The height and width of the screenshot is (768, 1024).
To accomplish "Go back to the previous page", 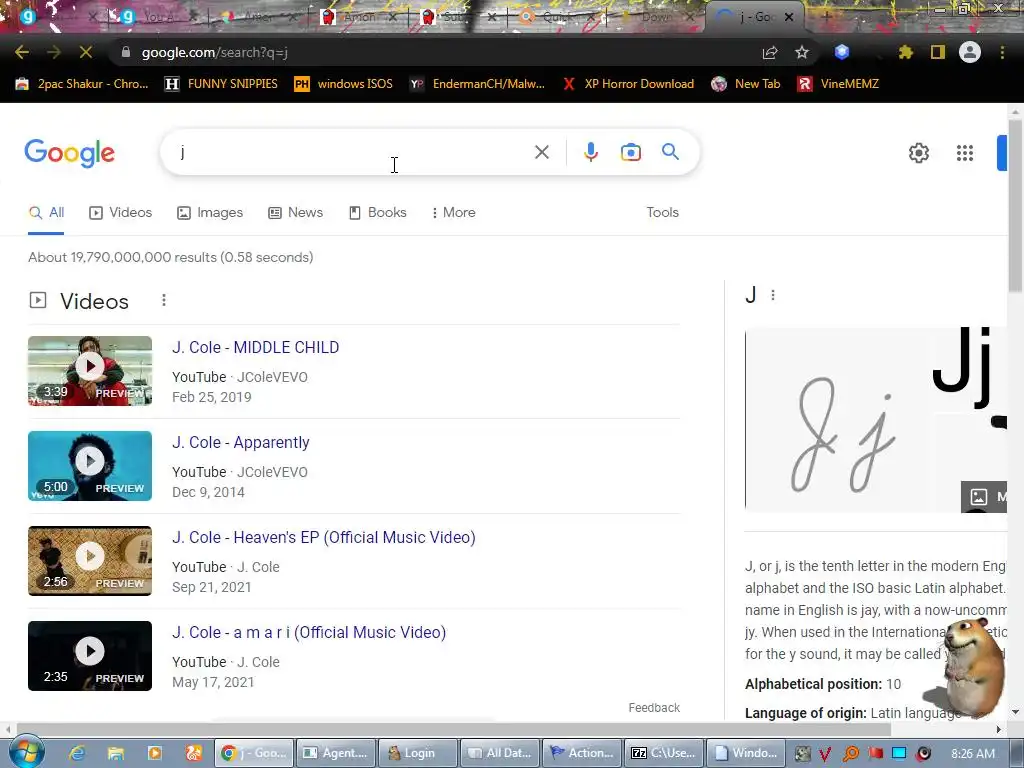I will tap(22, 52).
